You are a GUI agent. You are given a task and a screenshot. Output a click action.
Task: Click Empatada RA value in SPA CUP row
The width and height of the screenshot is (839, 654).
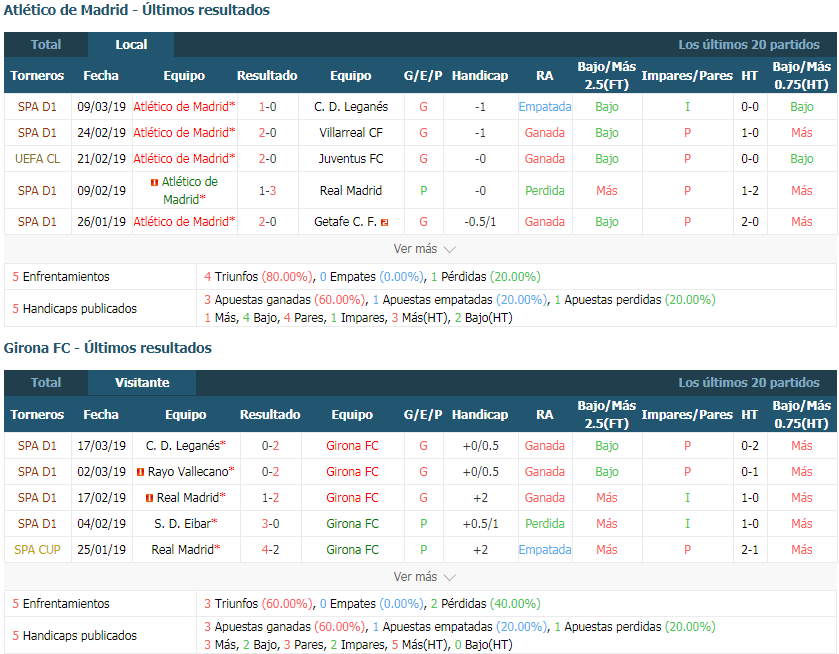545,550
